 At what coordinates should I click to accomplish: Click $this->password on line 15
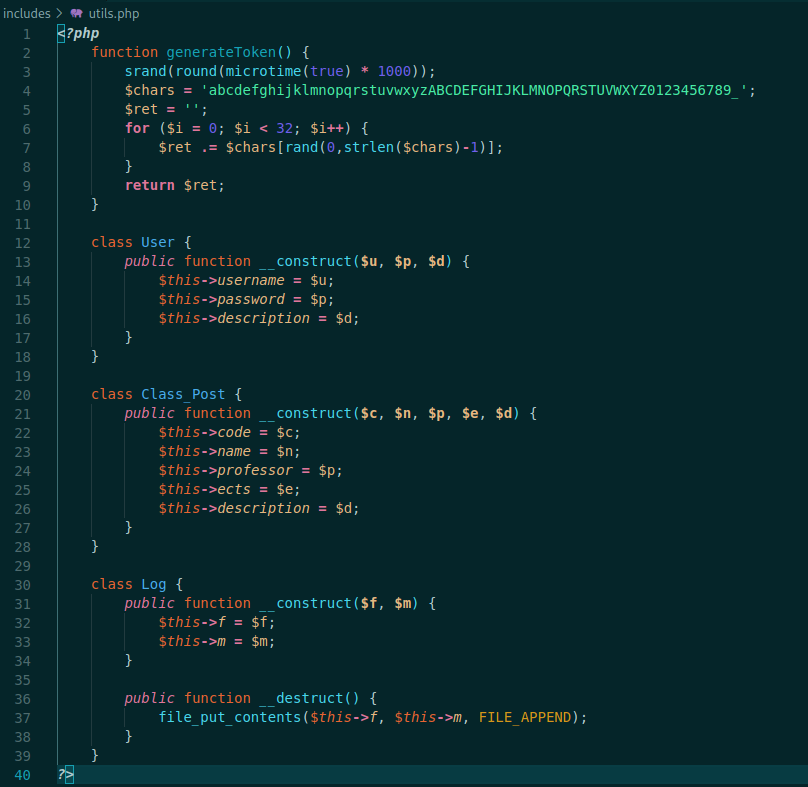click(x=222, y=299)
